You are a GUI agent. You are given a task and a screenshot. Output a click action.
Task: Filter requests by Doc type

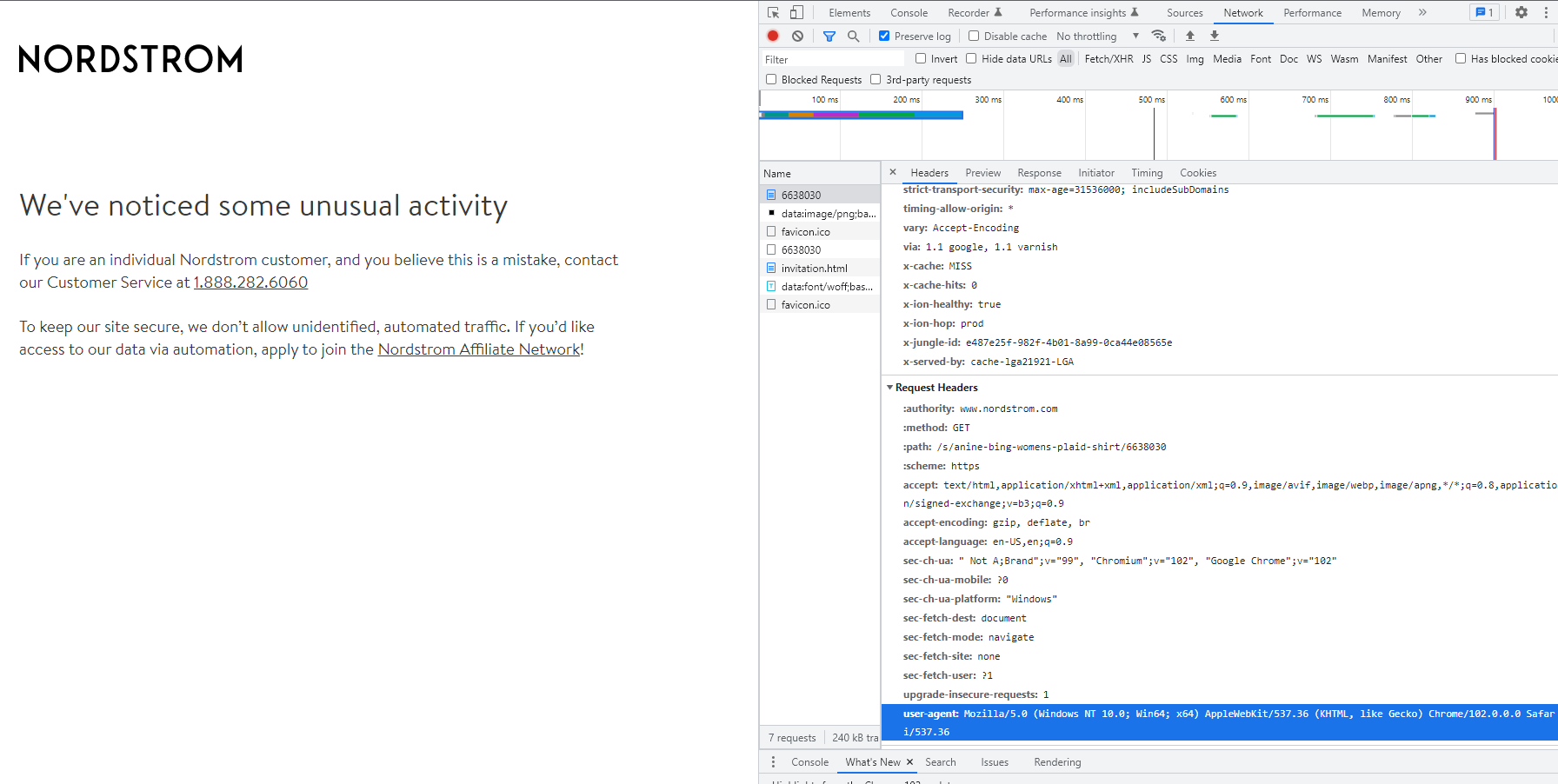point(1288,58)
